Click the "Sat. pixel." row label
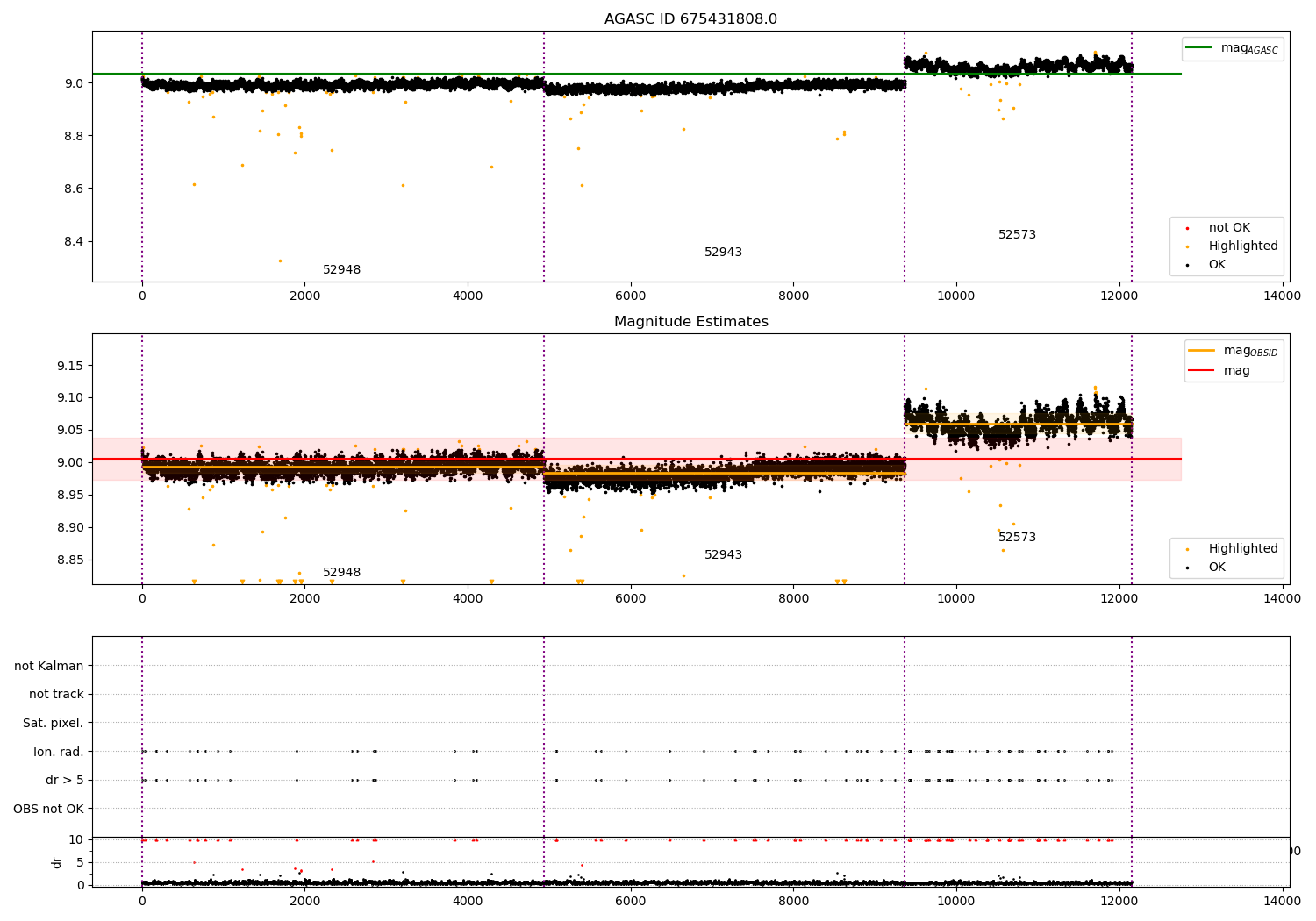 pyautogui.click(x=54, y=724)
